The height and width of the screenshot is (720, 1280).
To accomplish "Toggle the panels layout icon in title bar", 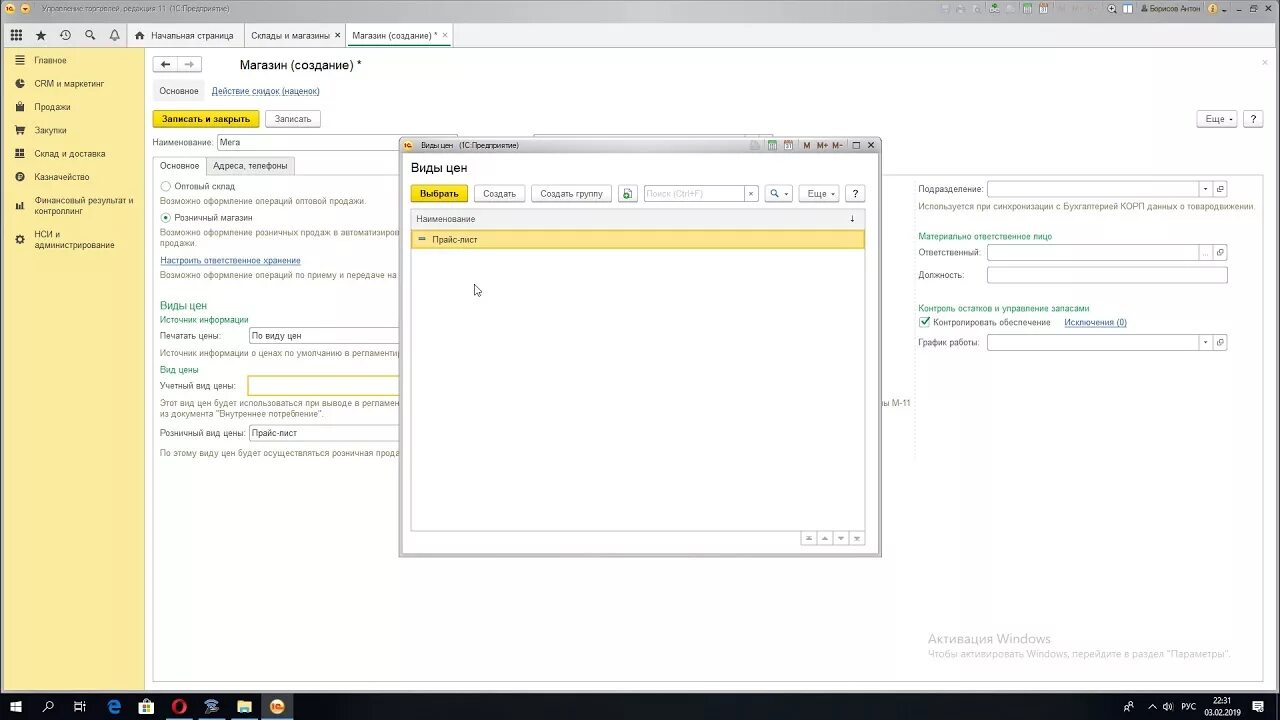I will (1127, 8).
